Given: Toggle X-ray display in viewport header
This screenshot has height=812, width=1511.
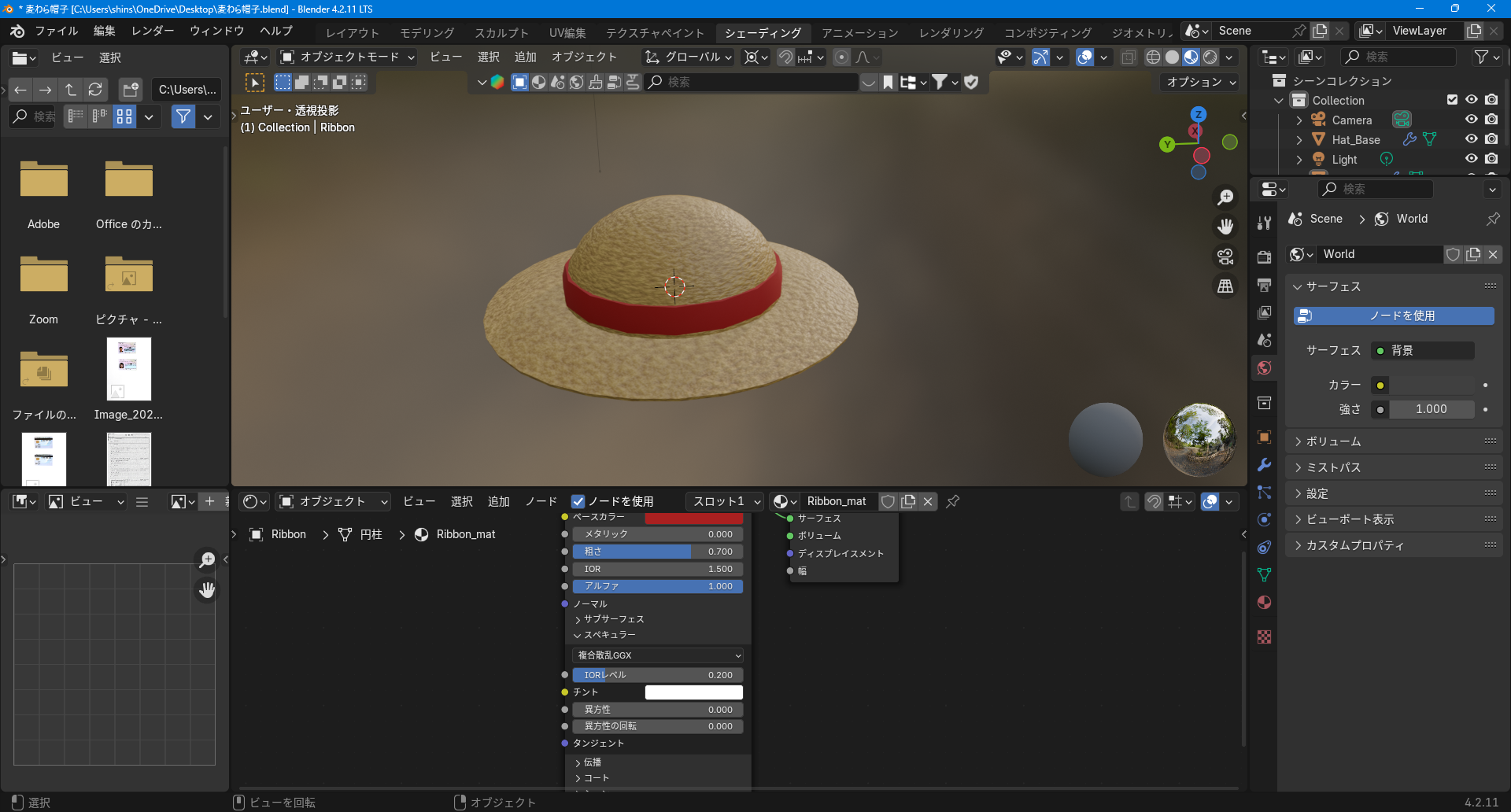Looking at the screenshot, I should pyautogui.click(x=1129, y=57).
